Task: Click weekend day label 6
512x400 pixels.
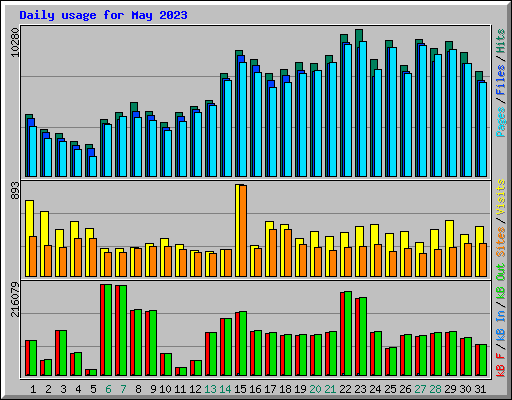Action: click(108, 389)
